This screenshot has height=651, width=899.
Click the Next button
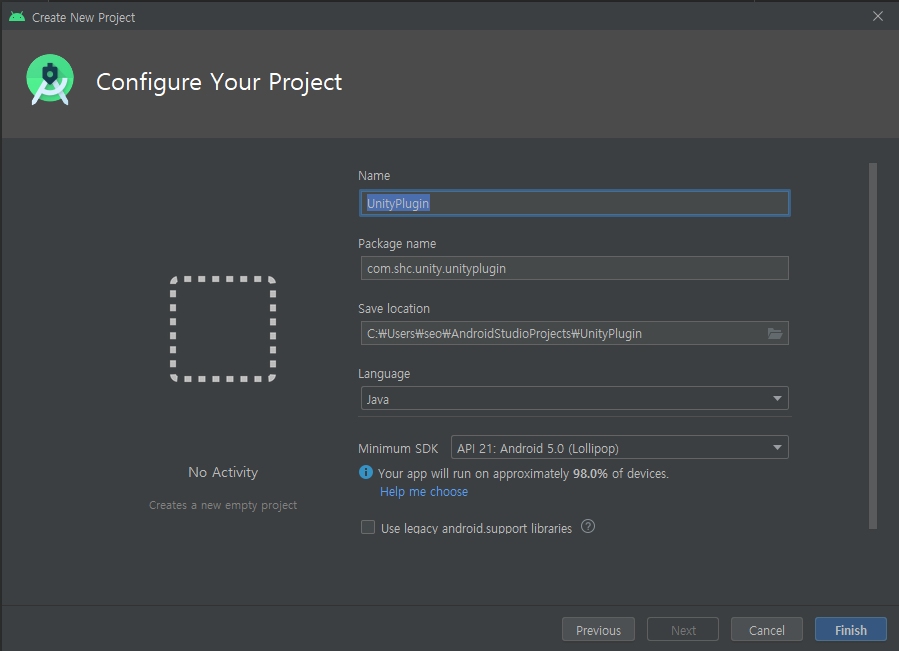[x=683, y=630]
